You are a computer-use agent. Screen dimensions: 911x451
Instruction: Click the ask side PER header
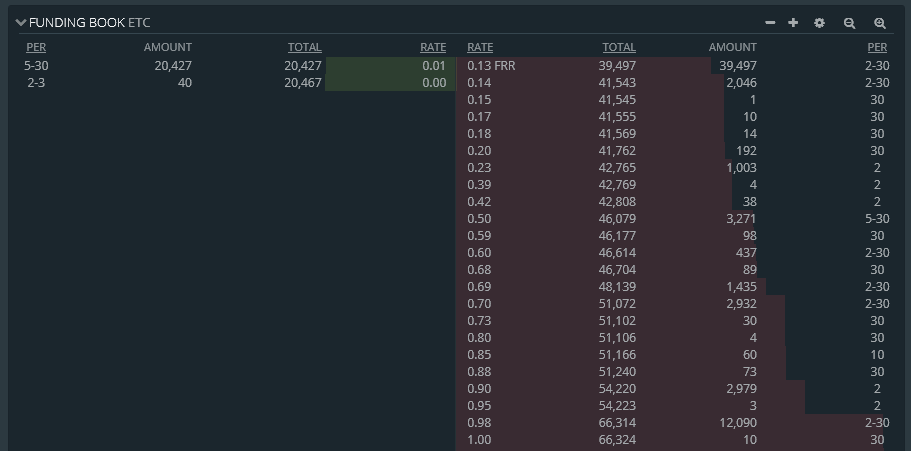click(x=877, y=47)
